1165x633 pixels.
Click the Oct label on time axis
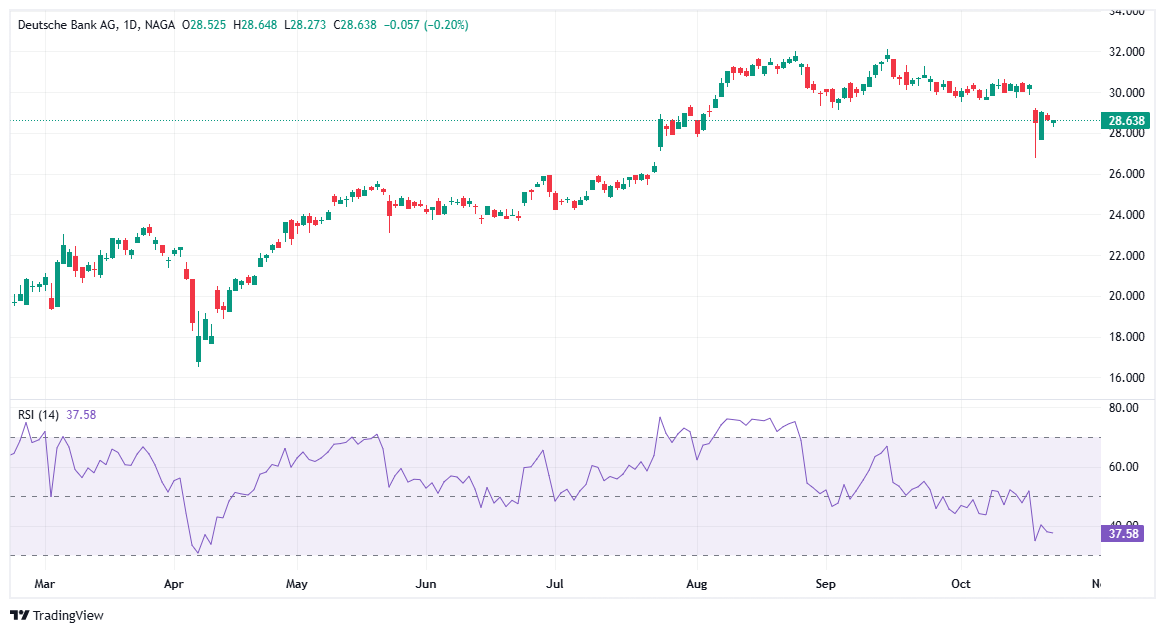pos(961,584)
